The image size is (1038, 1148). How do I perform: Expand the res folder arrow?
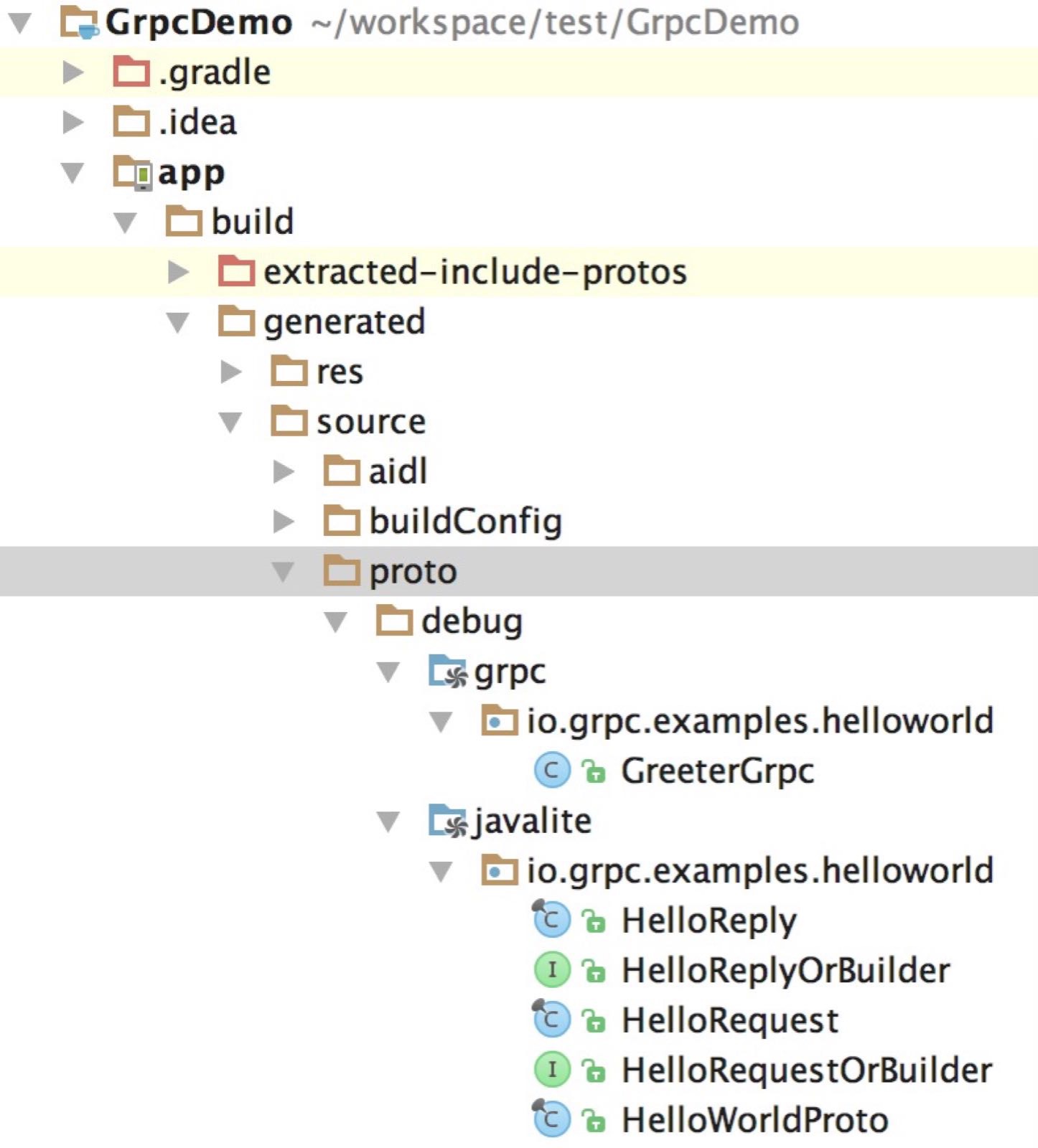[230, 372]
